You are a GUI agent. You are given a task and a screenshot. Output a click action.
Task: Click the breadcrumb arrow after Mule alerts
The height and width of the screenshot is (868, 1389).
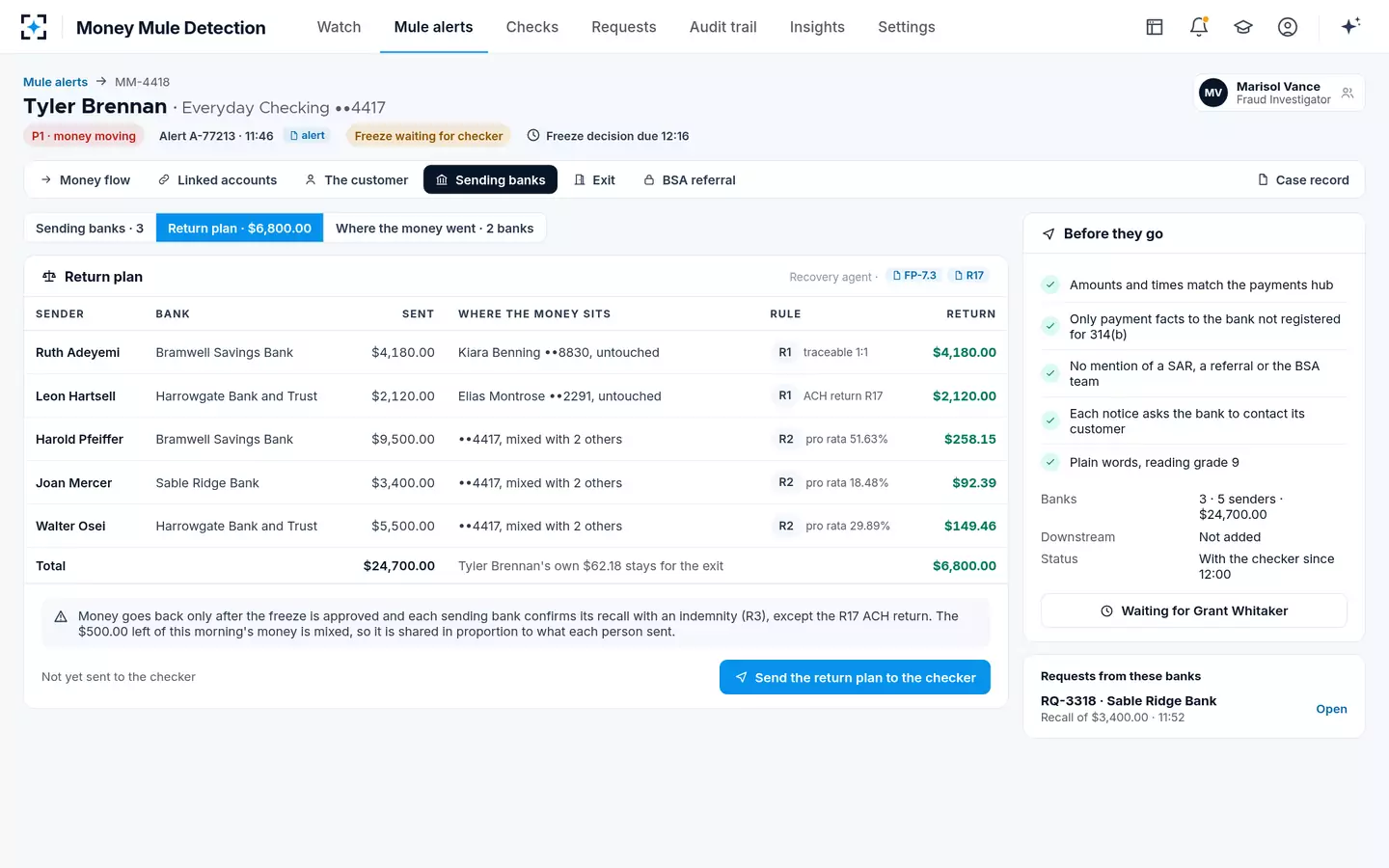[x=101, y=82]
